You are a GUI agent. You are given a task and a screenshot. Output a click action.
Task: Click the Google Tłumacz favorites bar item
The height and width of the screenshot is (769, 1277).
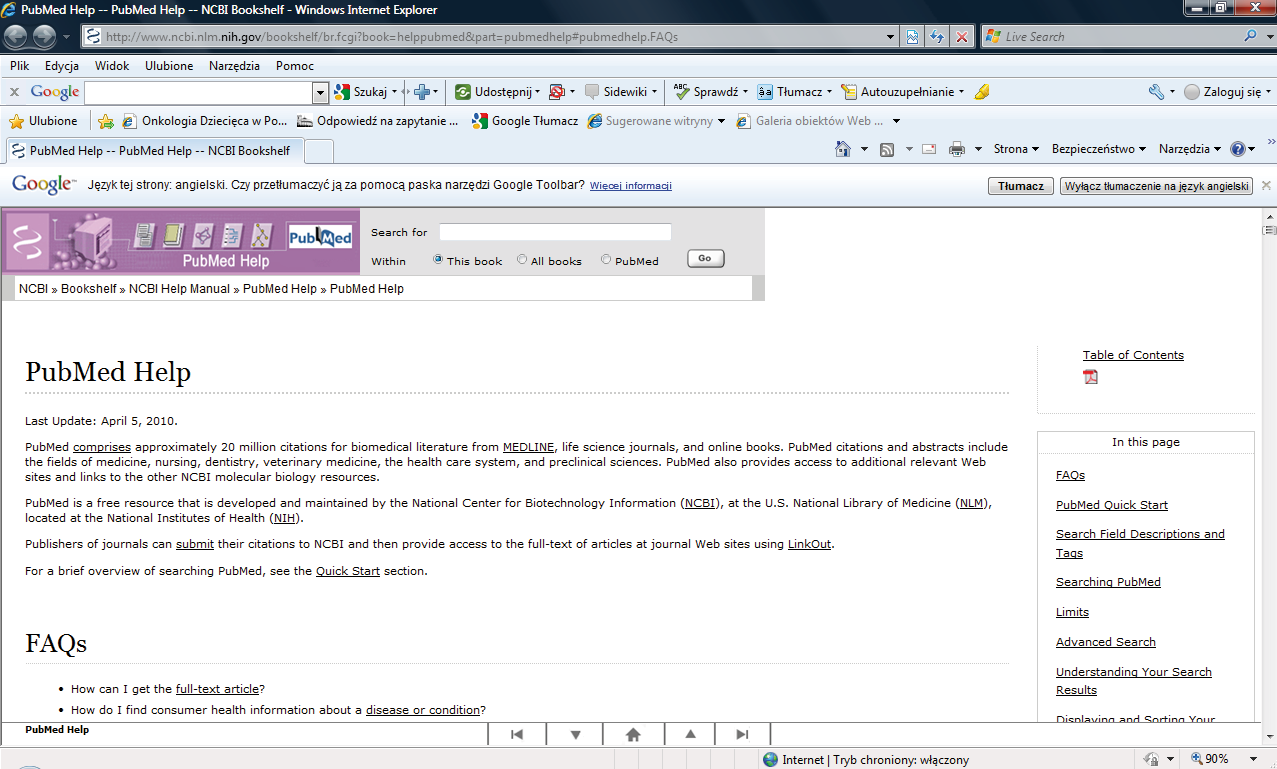coord(524,121)
